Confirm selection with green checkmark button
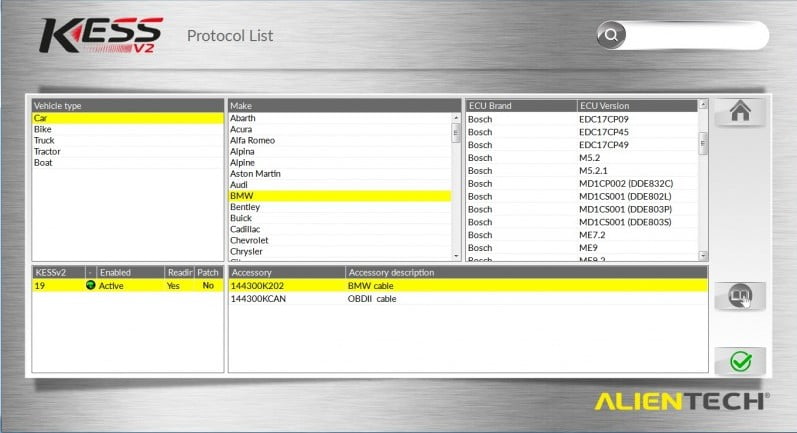The width and height of the screenshot is (797, 433). click(x=740, y=362)
